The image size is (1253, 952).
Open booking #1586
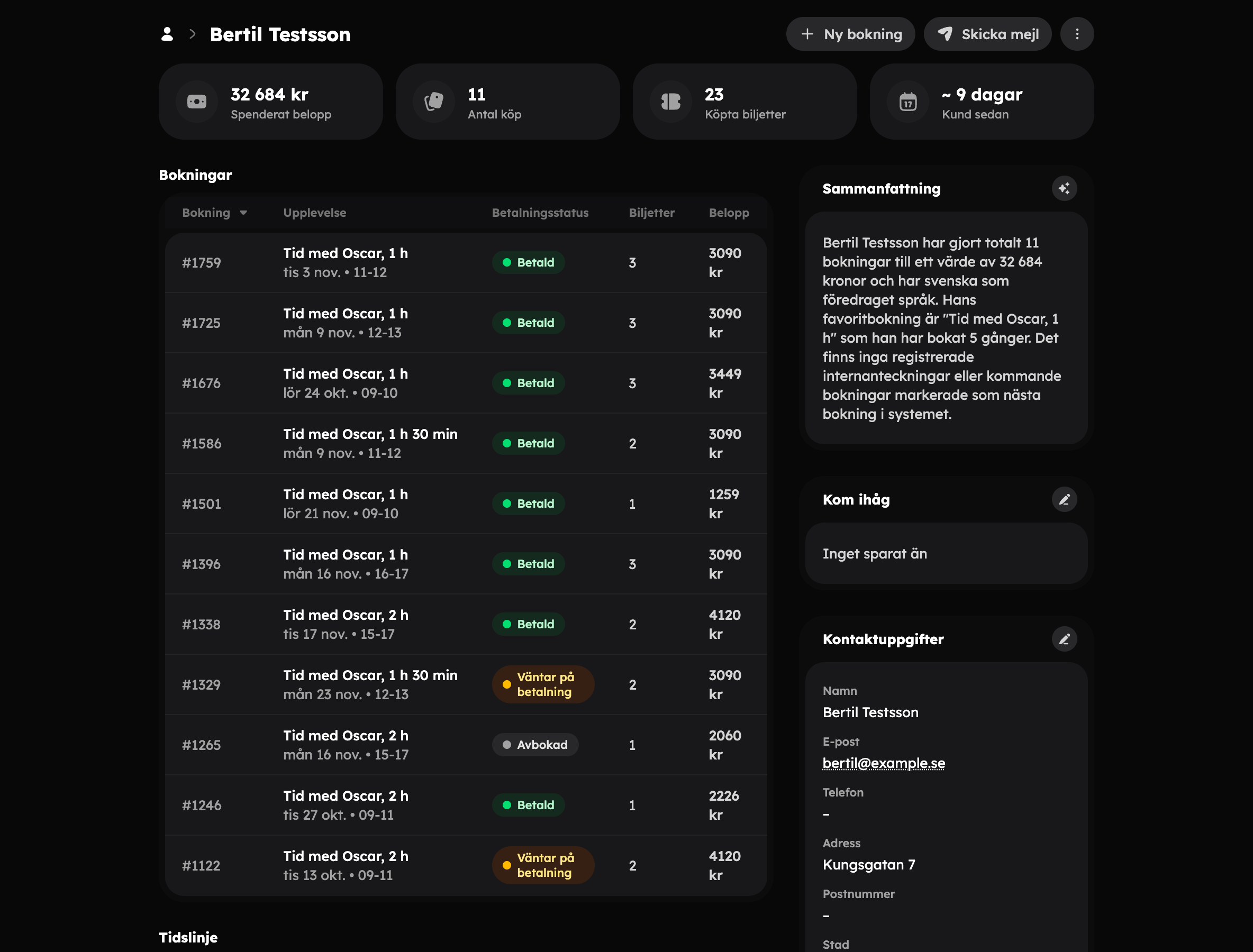pos(466,444)
